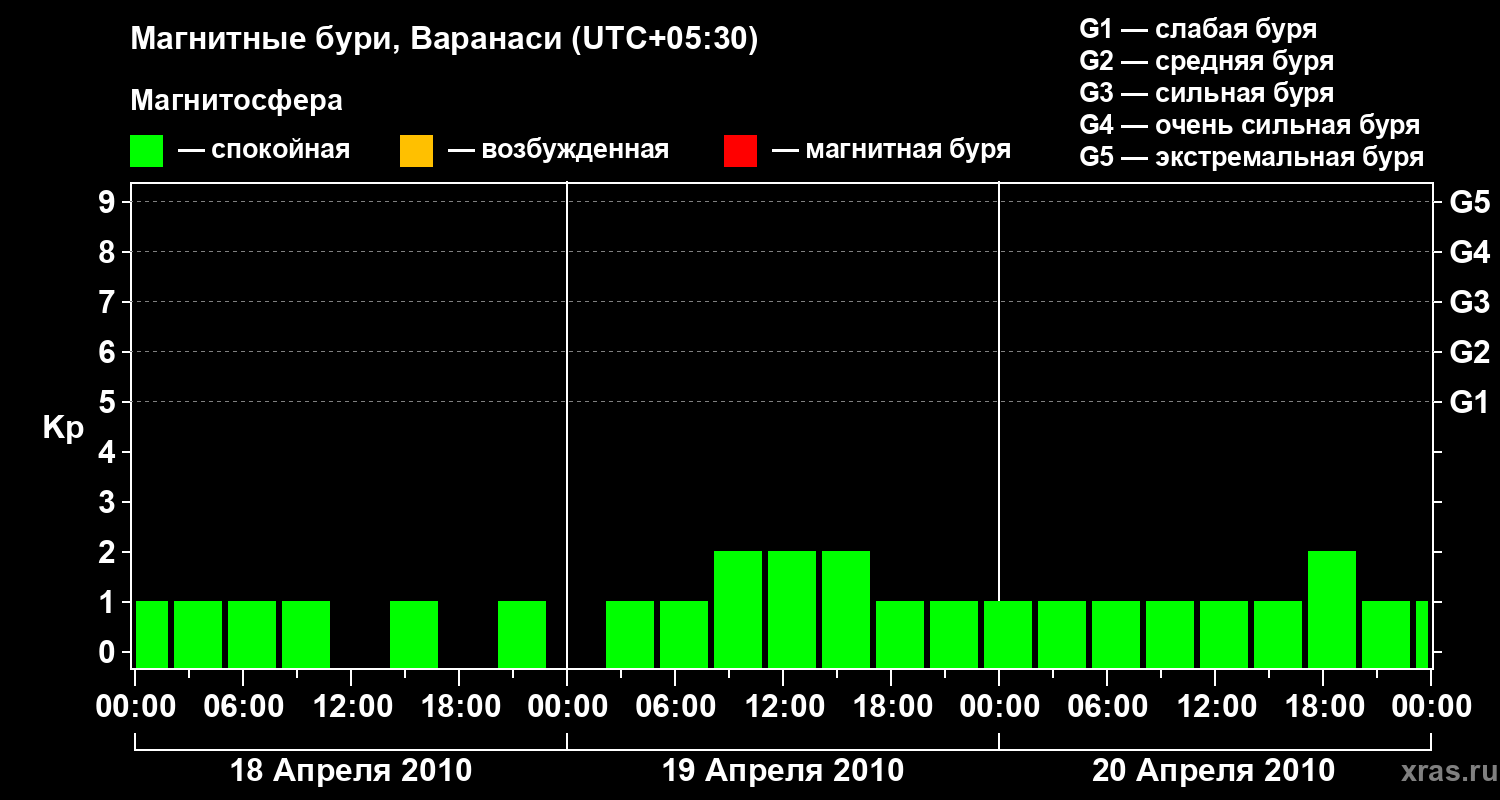Click the '— магнитная буря' legend label
The width and height of the screenshot is (1500, 800).
click(x=892, y=150)
